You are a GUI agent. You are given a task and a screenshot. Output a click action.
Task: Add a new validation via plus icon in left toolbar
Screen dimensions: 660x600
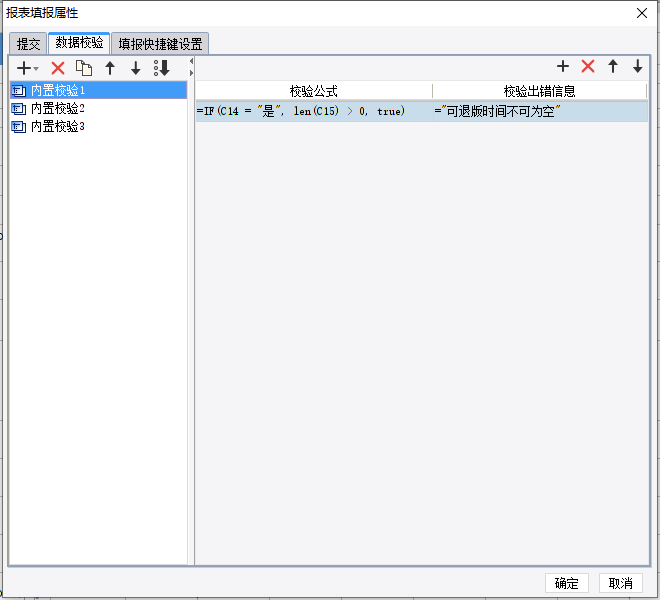point(24,68)
